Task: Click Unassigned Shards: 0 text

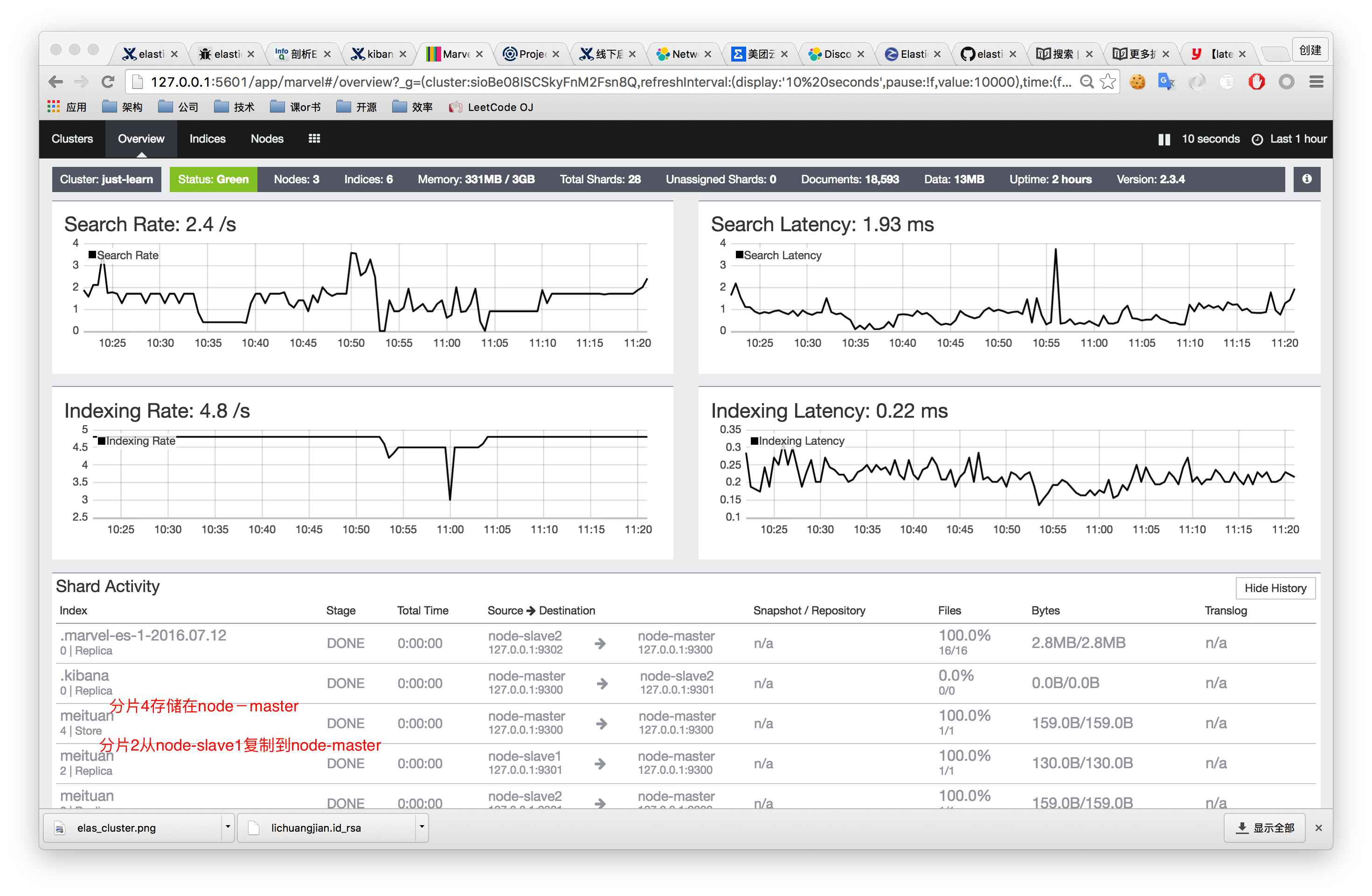Action: click(721, 179)
